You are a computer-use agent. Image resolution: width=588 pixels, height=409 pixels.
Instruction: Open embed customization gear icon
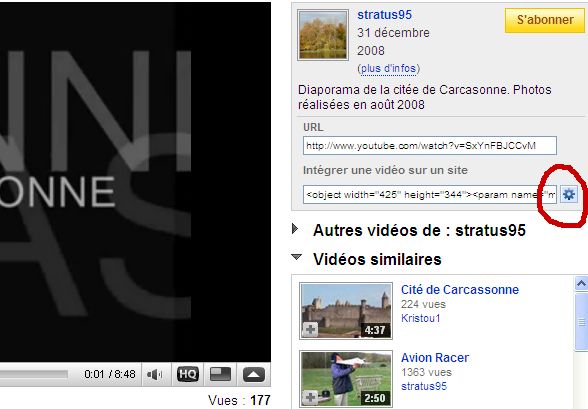(x=569, y=195)
